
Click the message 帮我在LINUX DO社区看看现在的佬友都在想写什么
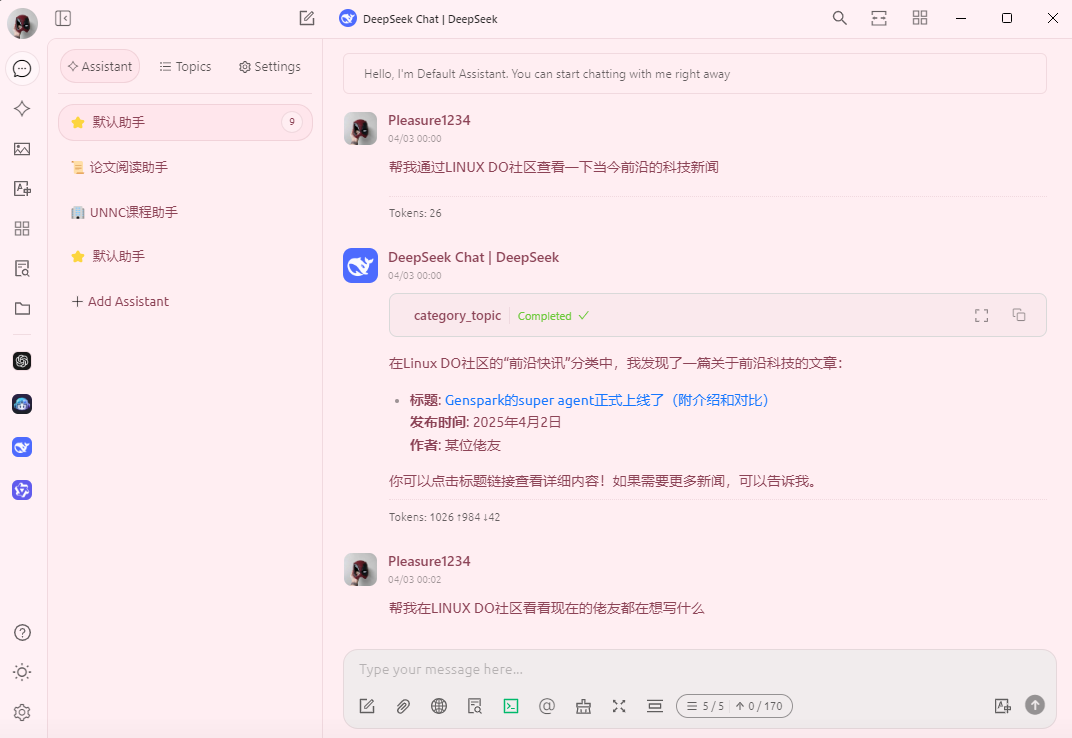point(546,608)
